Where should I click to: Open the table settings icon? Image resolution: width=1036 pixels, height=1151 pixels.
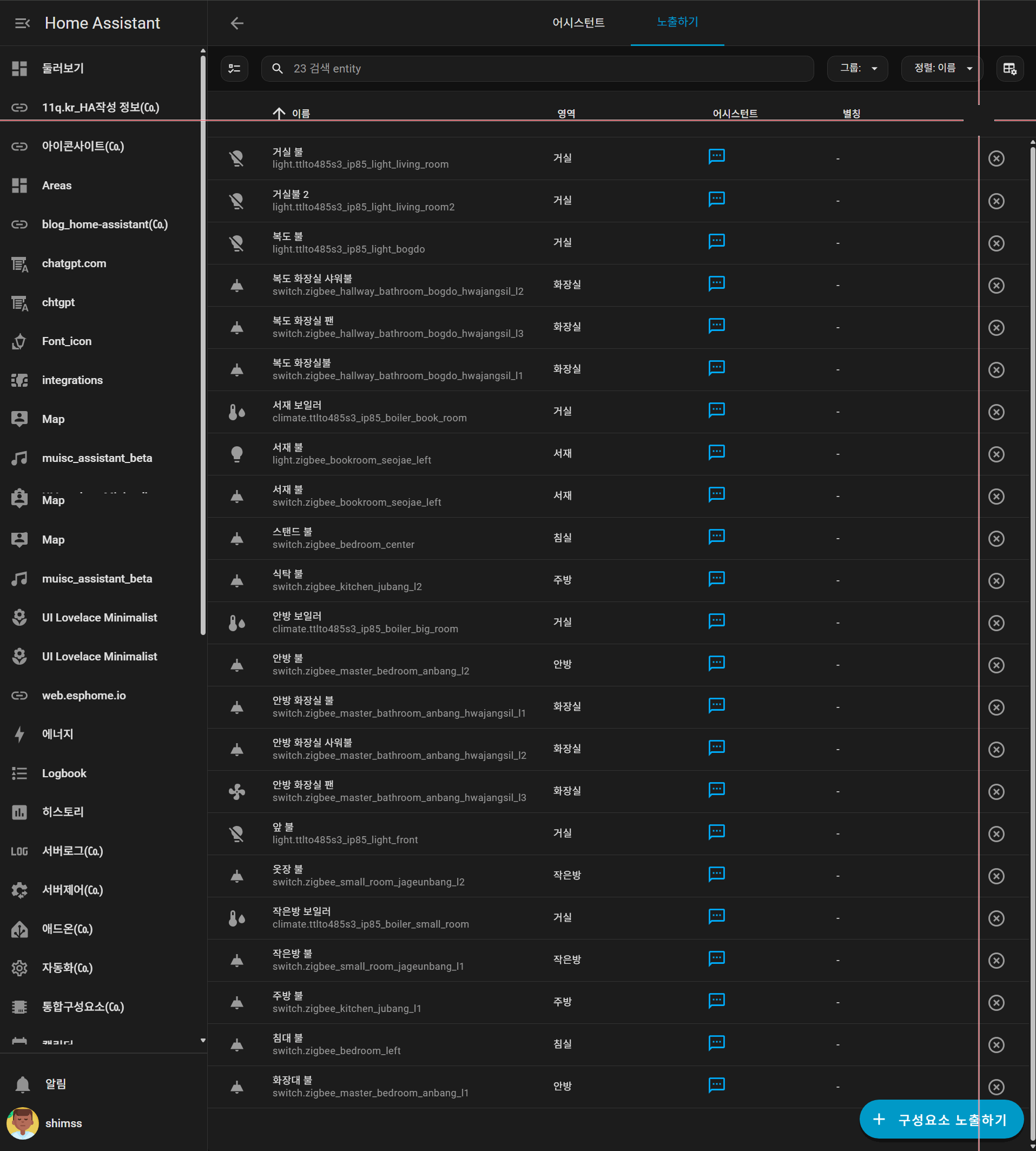[x=1010, y=69]
